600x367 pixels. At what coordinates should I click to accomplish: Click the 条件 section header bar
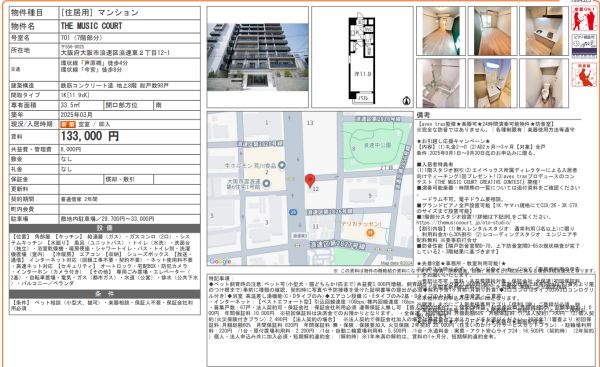(104, 294)
